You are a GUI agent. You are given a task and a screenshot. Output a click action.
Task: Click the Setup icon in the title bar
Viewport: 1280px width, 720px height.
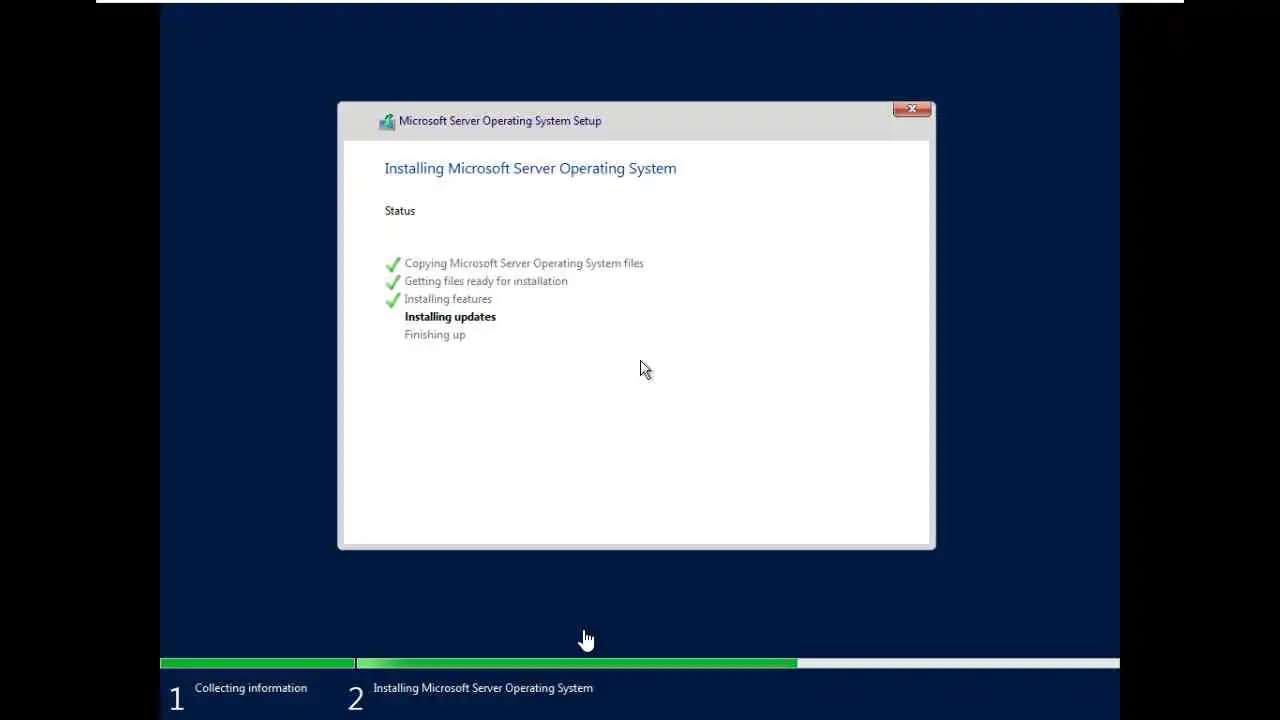coord(387,122)
